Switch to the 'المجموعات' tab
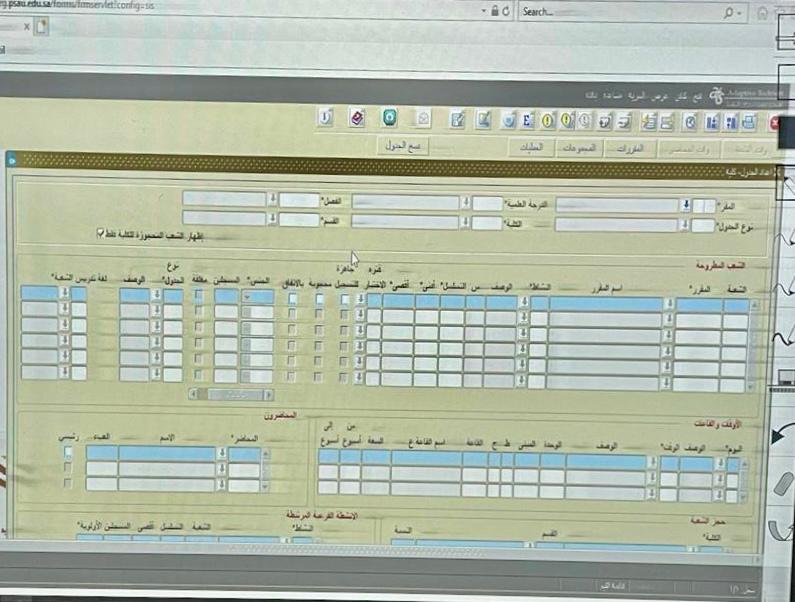The height and width of the screenshot is (602, 795). click(573, 148)
